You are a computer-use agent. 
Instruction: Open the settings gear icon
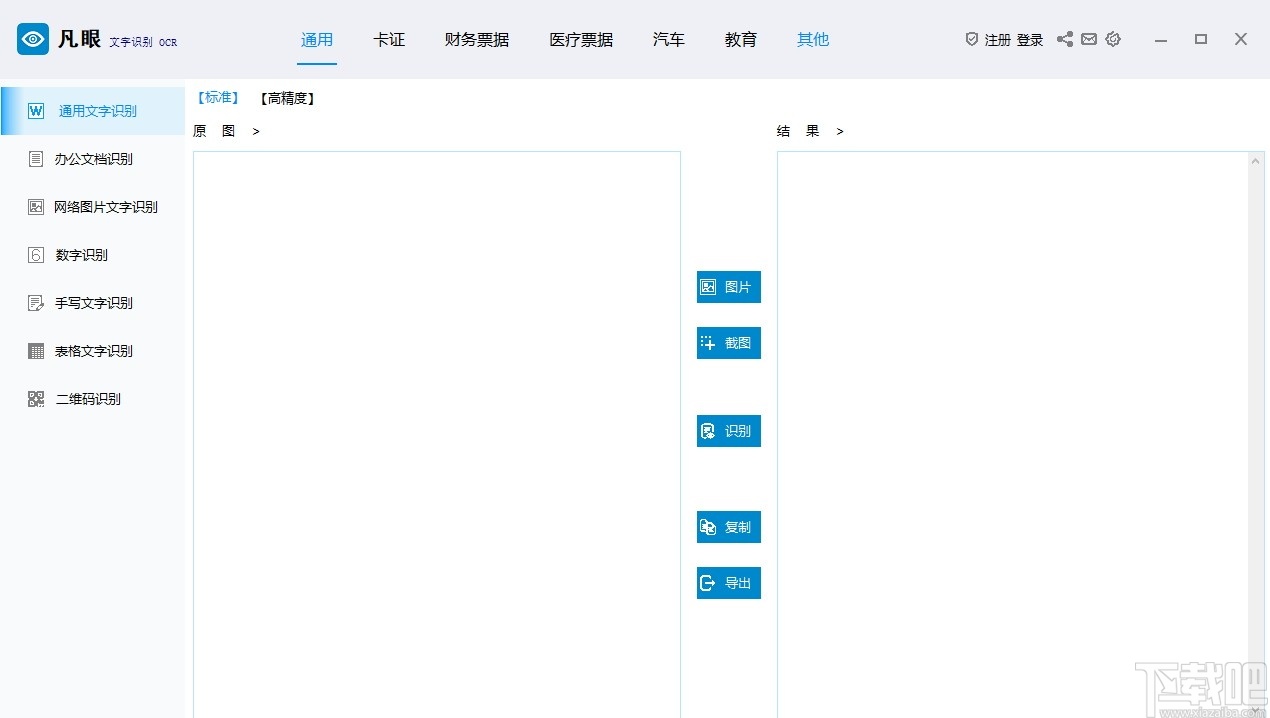click(1113, 39)
